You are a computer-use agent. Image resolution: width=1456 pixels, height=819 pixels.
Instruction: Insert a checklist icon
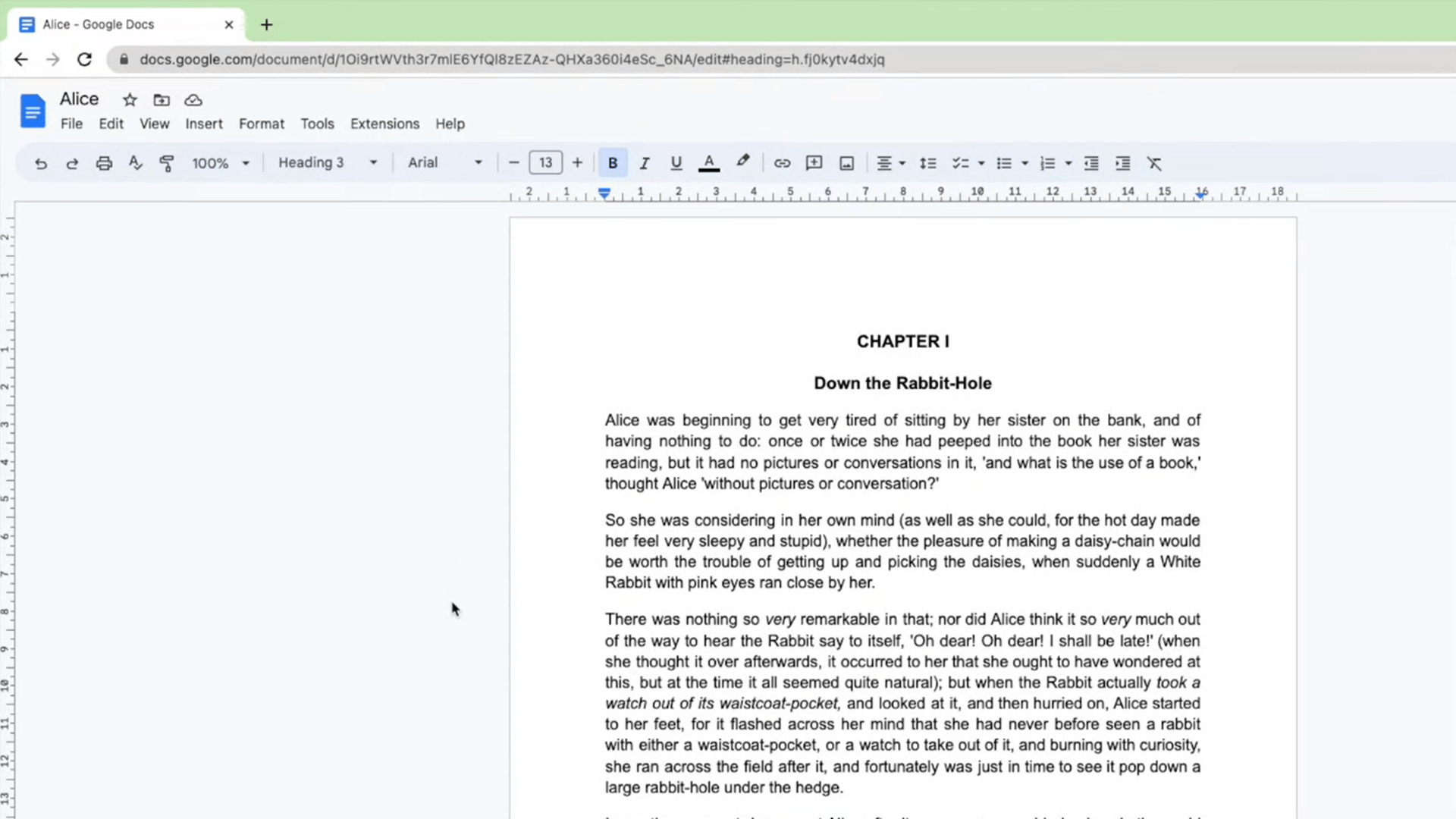click(x=960, y=163)
